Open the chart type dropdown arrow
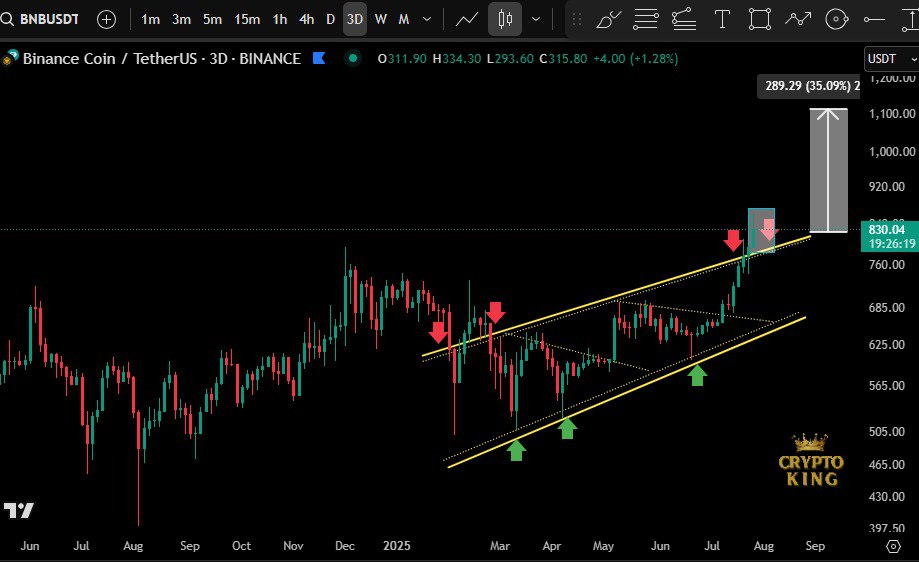 (x=537, y=19)
